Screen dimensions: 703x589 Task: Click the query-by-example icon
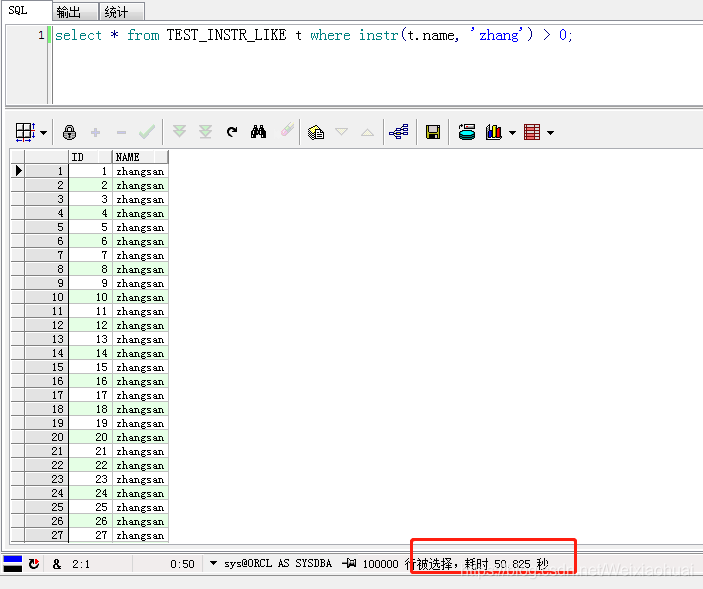click(x=316, y=132)
